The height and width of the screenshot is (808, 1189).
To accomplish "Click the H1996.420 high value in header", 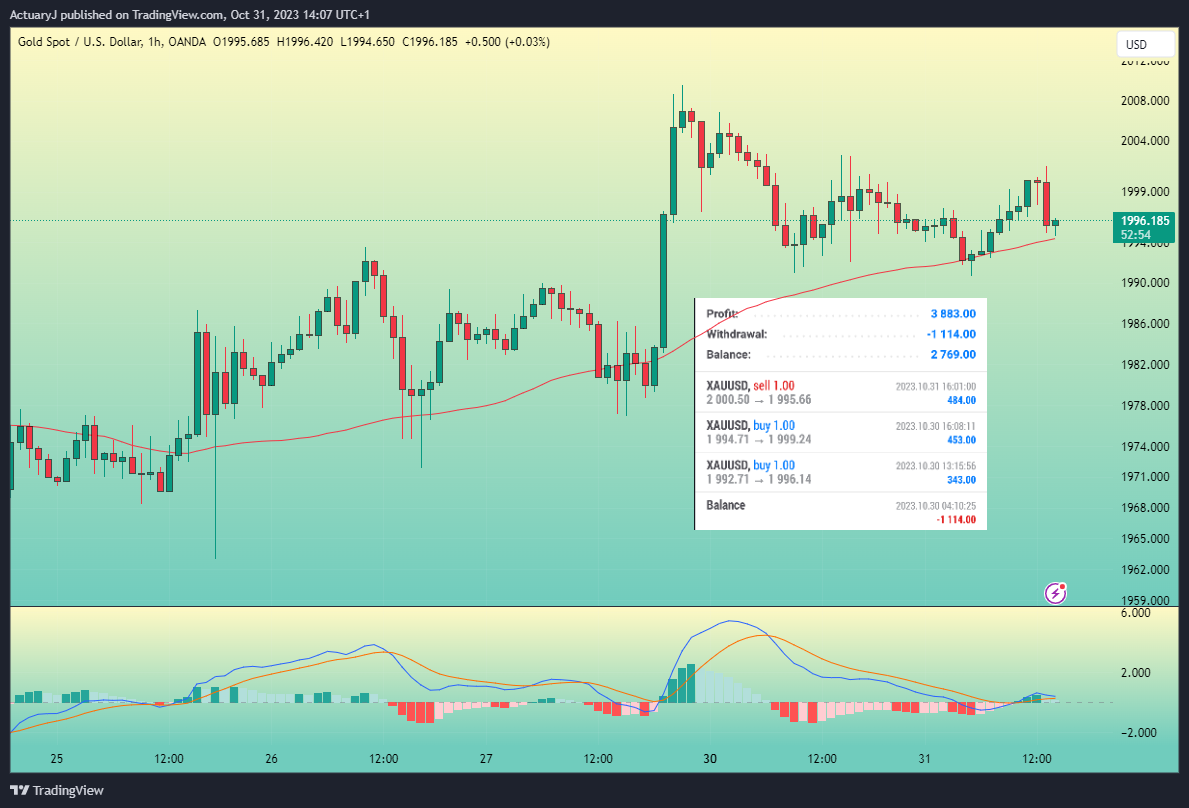I will tap(305, 42).
